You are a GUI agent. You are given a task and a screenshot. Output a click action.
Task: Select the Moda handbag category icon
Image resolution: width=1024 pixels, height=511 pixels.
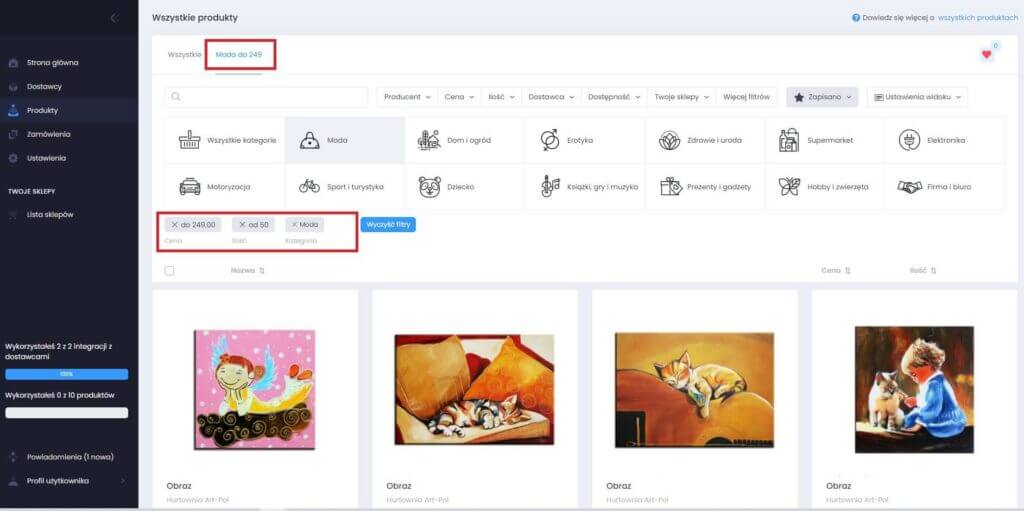(x=310, y=140)
